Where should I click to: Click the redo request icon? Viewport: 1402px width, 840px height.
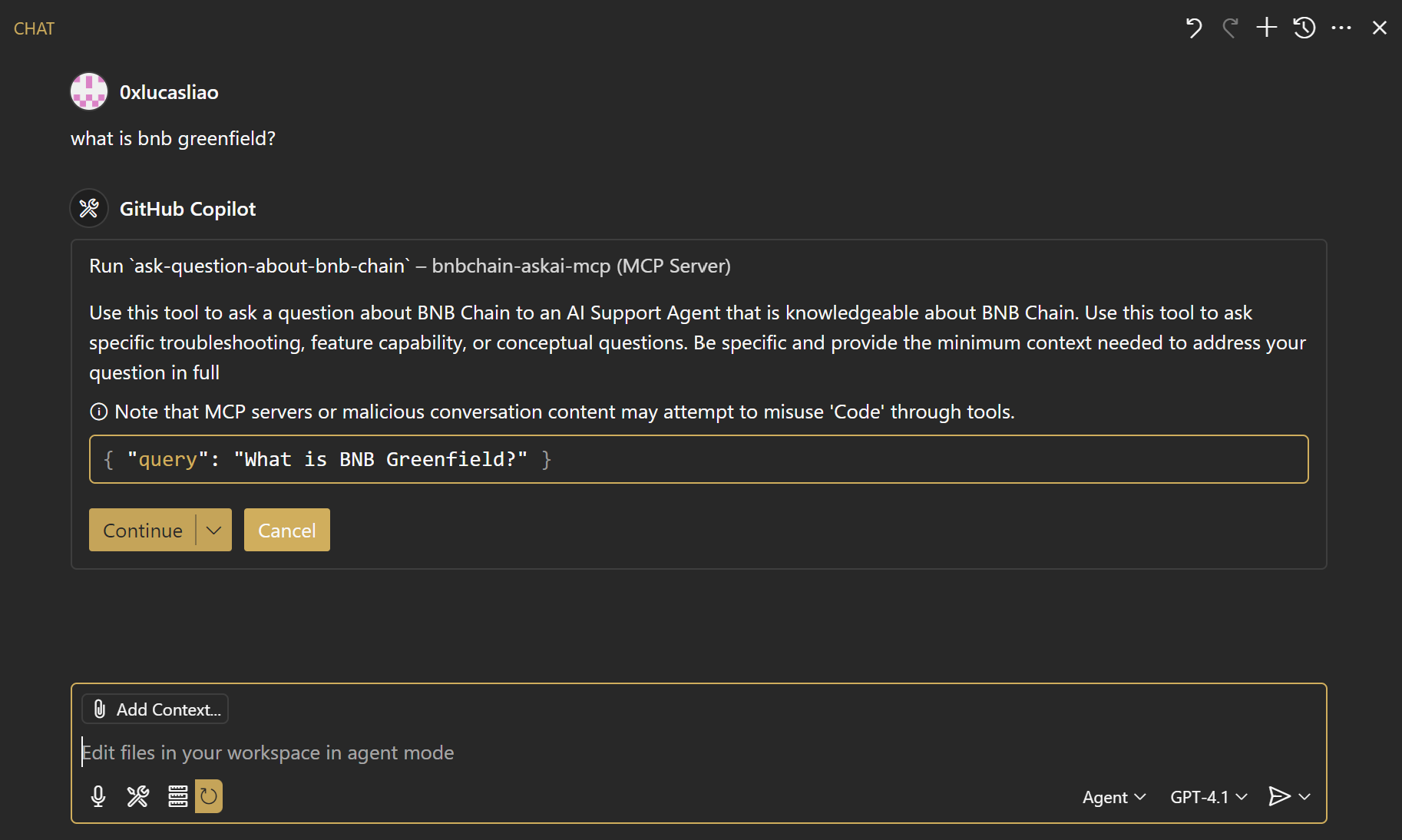1230,28
